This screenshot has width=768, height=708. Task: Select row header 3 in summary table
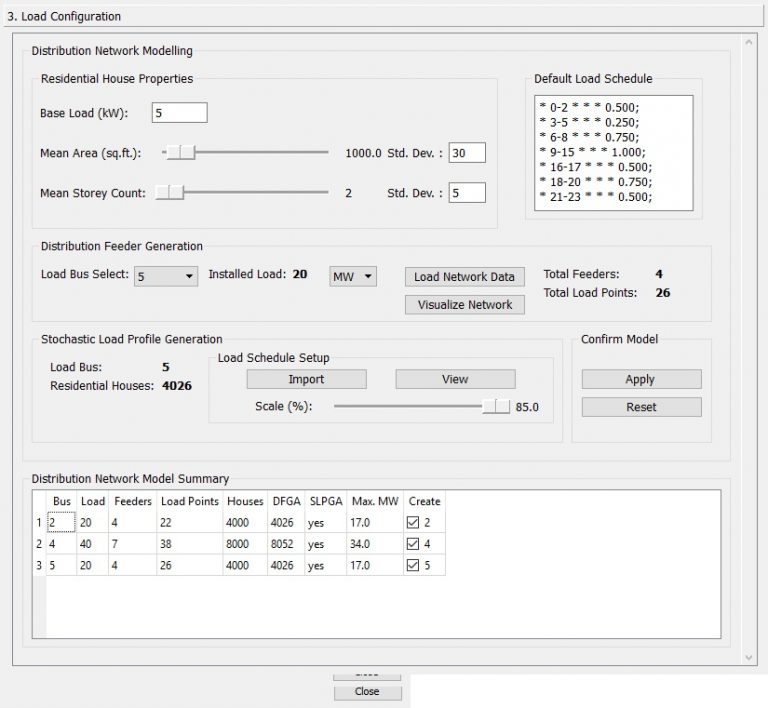click(x=39, y=565)
